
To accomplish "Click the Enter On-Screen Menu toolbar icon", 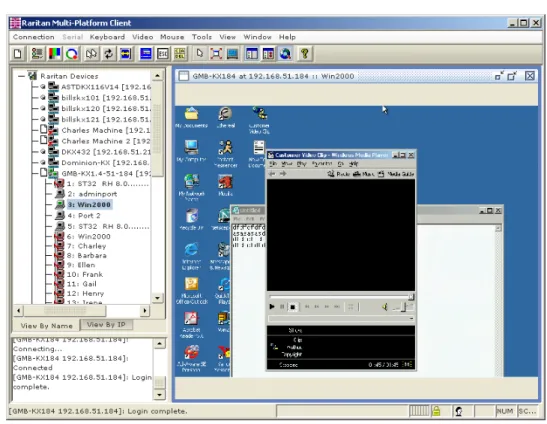I will (145, 54).
